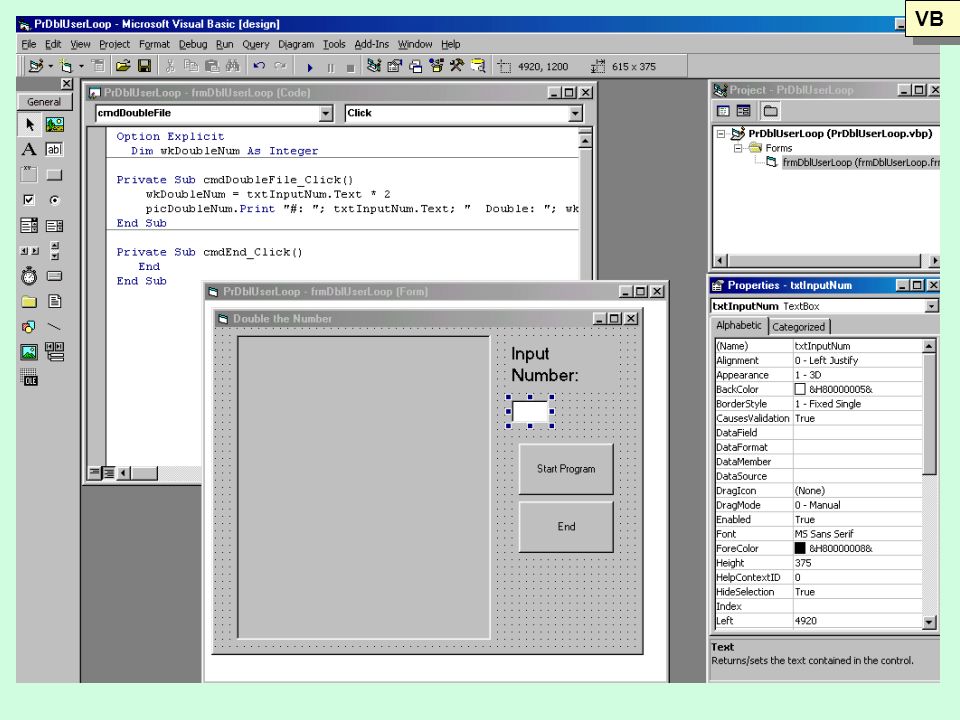Click the ForeColor black color swatch

[800, 549]
